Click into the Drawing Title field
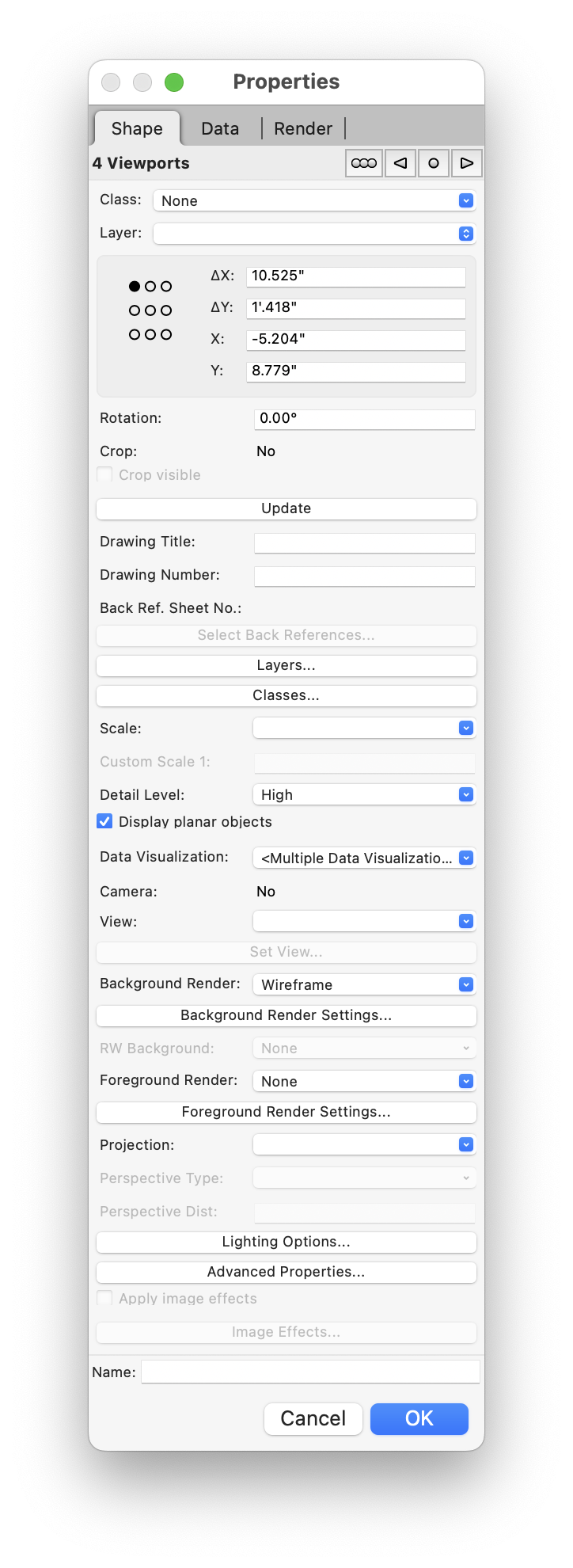This screenshot has height=1568, width=573. point(364,542)
